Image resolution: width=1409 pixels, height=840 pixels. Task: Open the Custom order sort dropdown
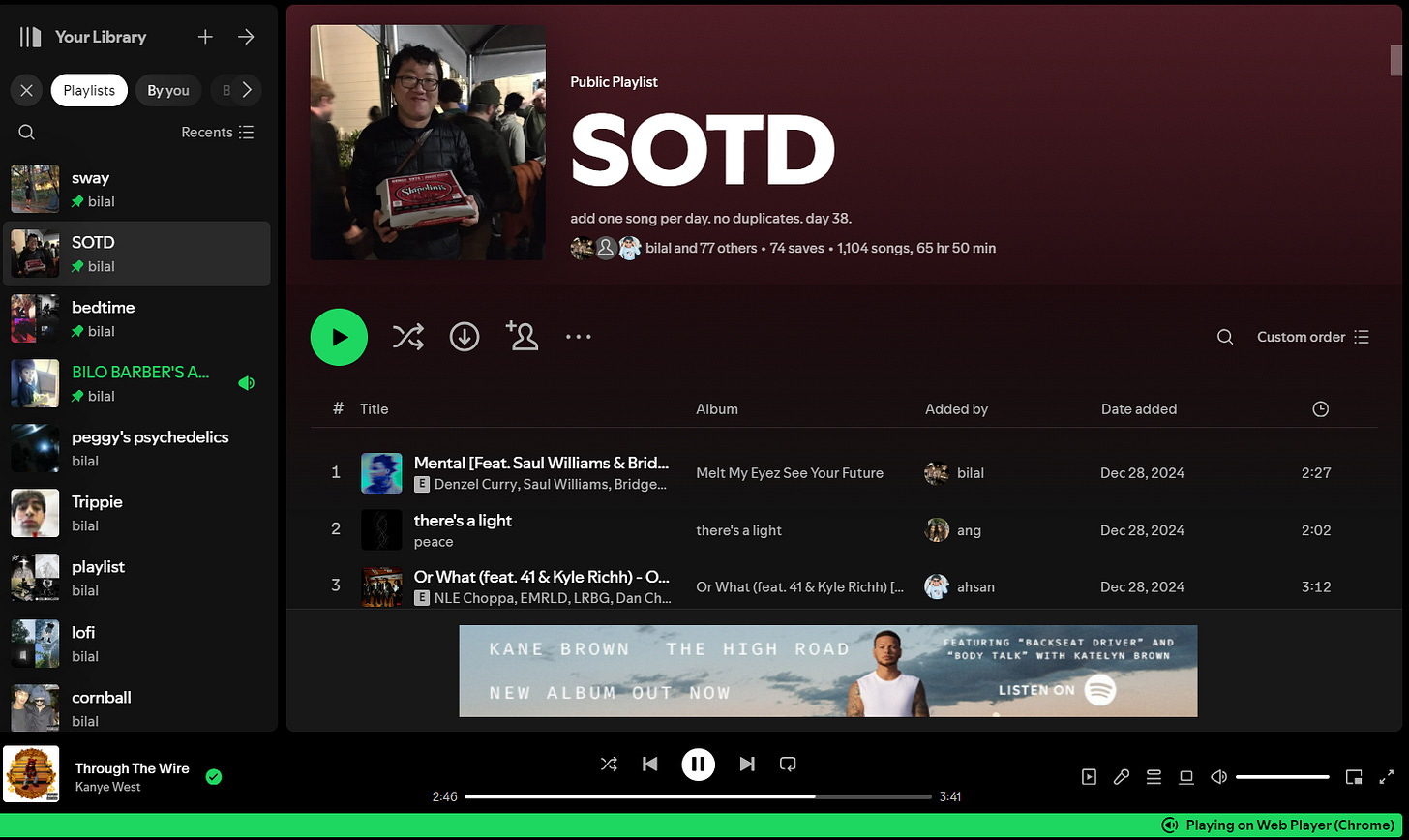click(x=1313, y=337)
